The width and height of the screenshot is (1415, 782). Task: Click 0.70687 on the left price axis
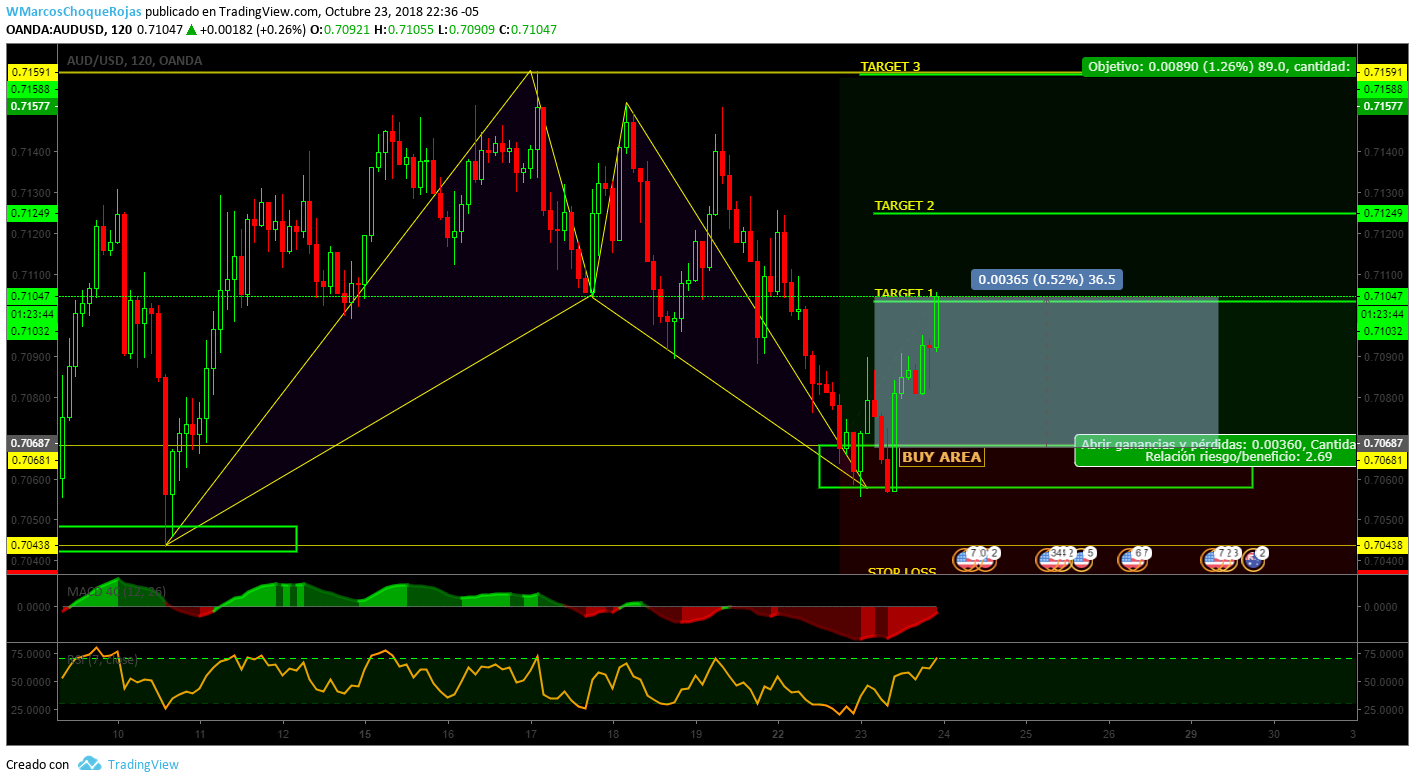point(33,443)
